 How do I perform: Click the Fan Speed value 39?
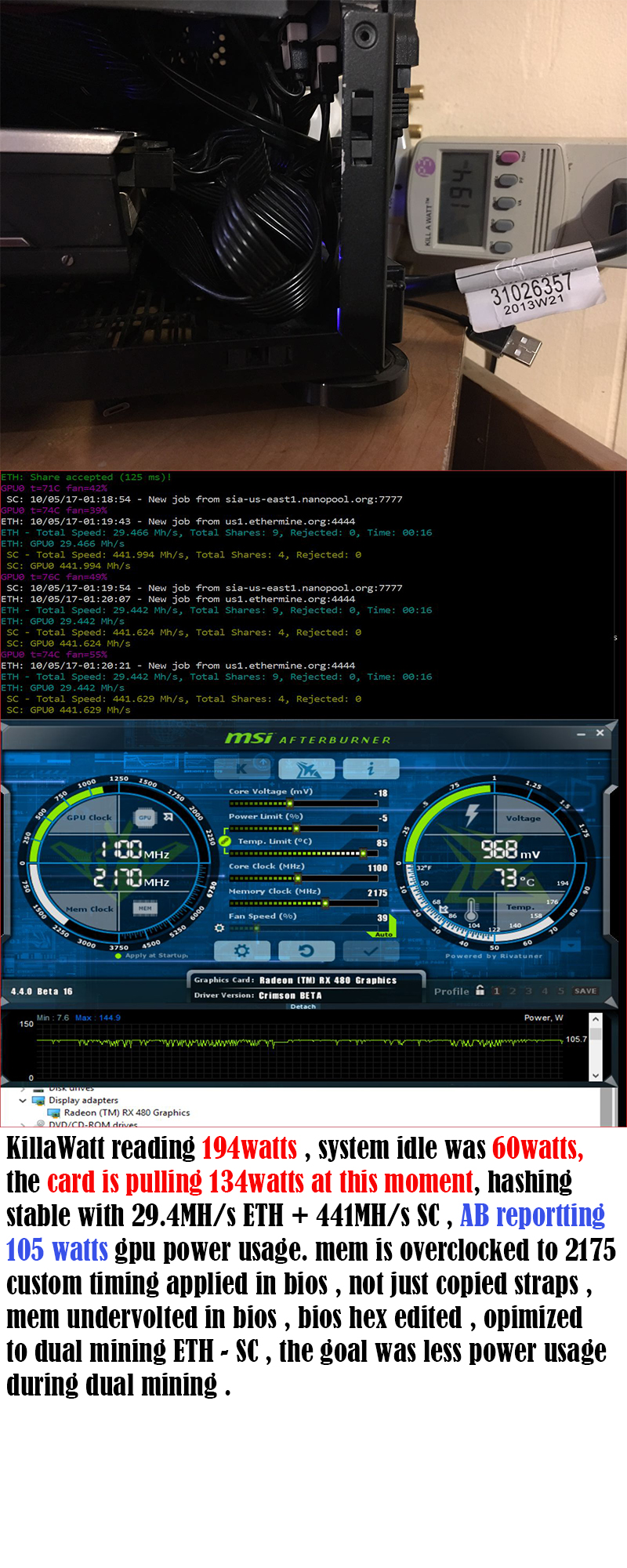point(382,917)
